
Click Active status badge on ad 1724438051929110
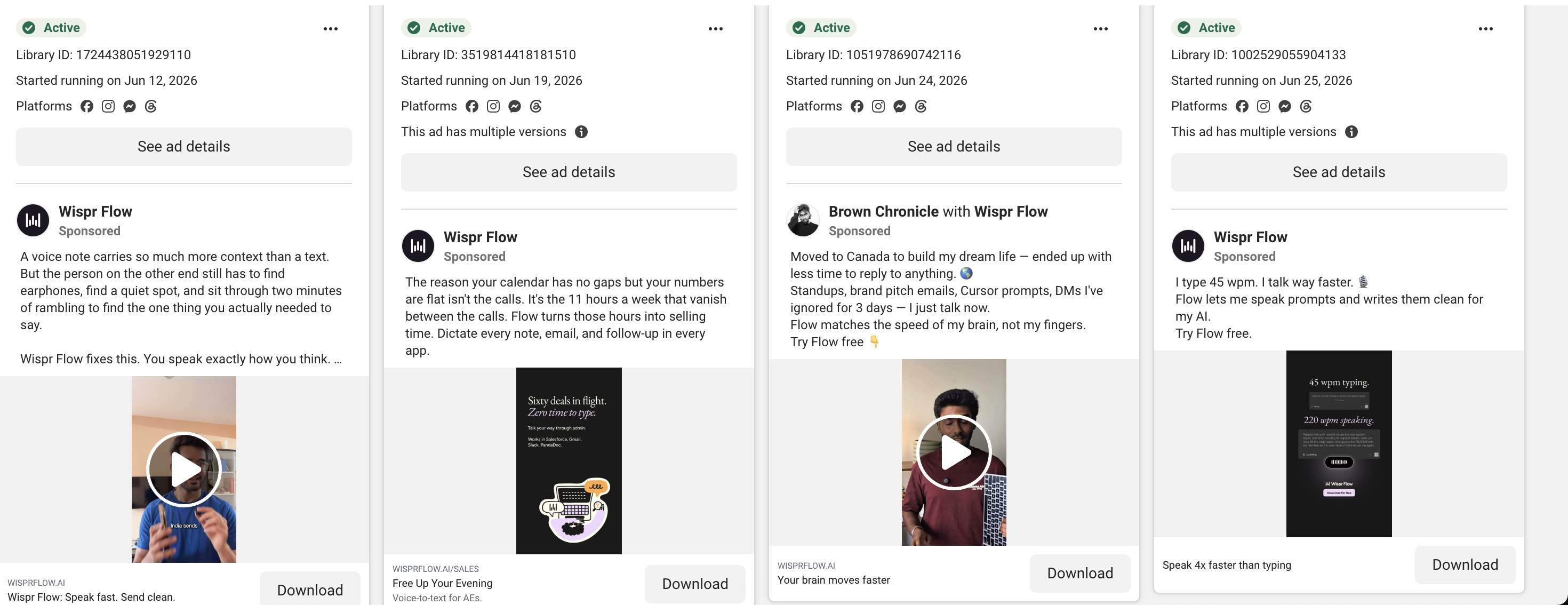coord(51,27)
